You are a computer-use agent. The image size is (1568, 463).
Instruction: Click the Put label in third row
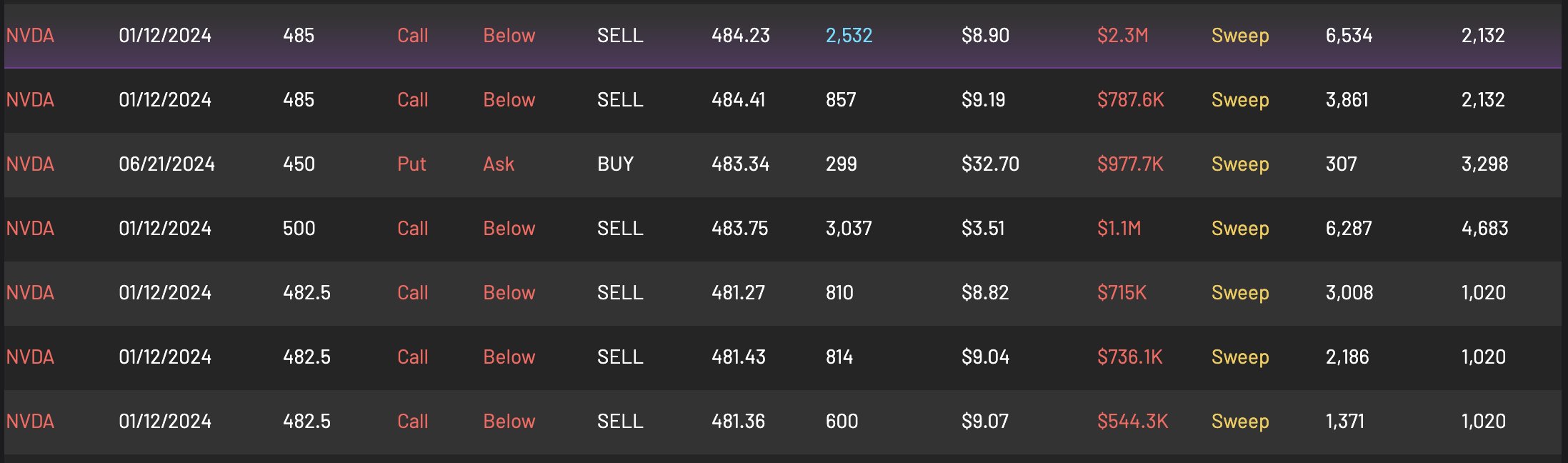click(411, 164)
